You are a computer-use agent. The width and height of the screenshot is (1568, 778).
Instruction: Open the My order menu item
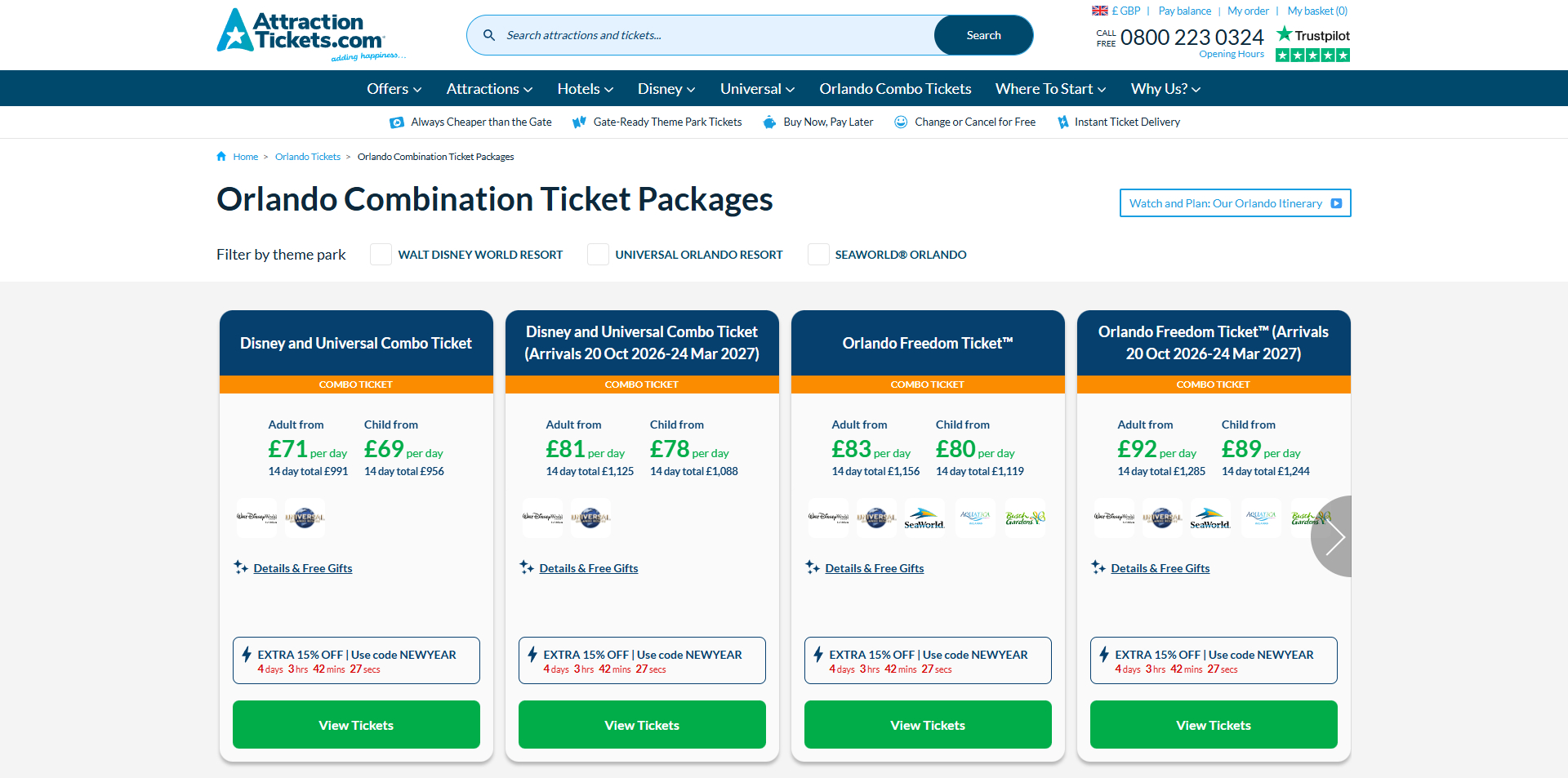coord(1248,11)
